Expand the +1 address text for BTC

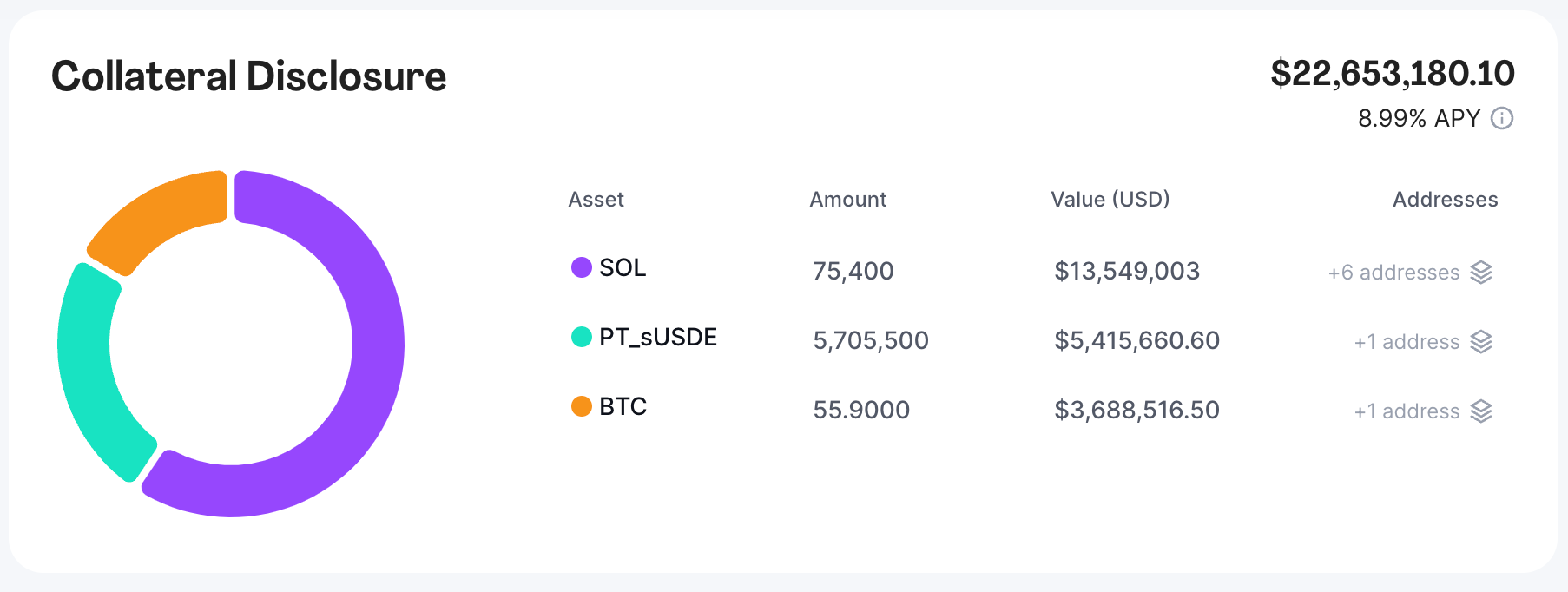click(1407, 411)
